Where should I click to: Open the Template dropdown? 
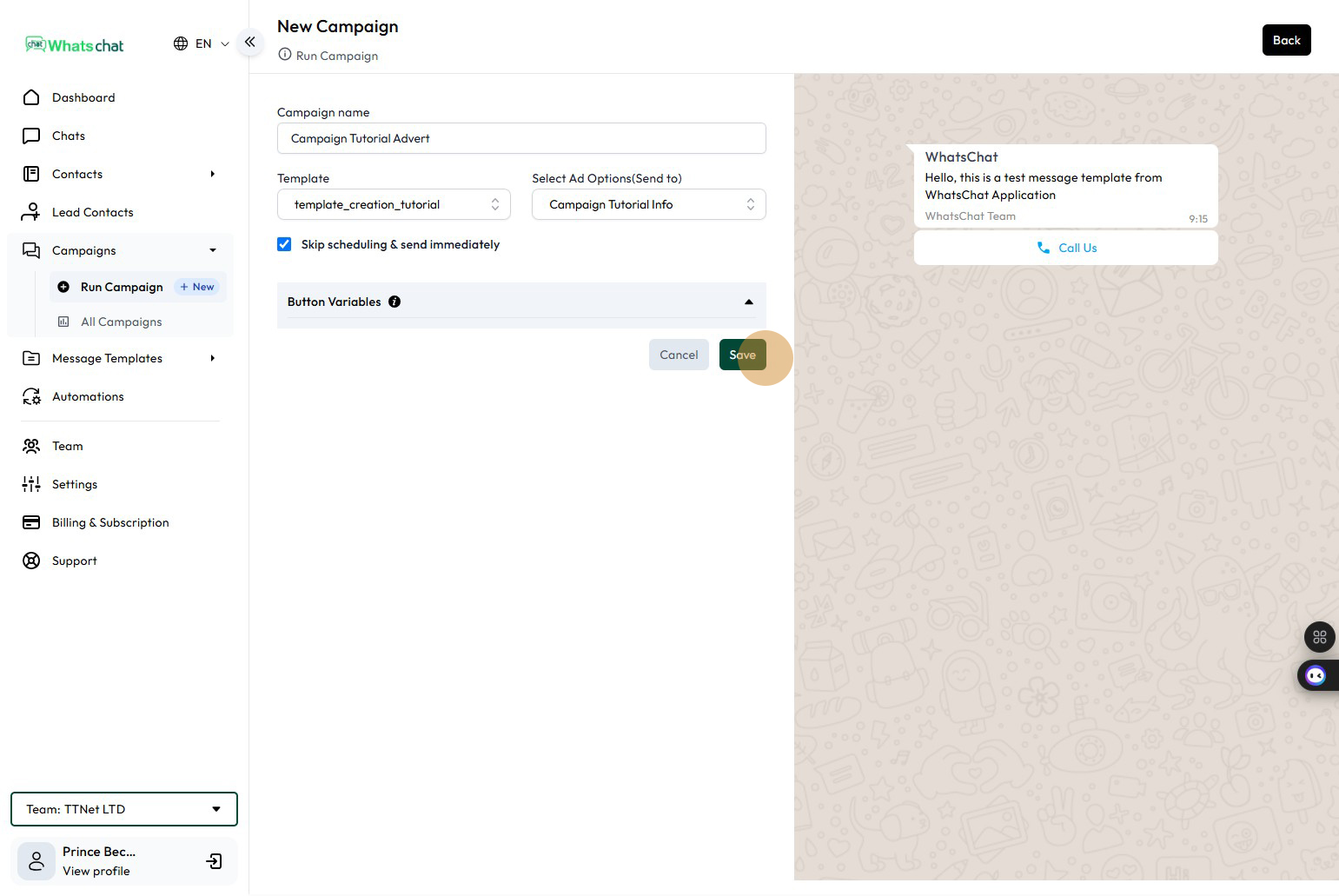(394, 204)
